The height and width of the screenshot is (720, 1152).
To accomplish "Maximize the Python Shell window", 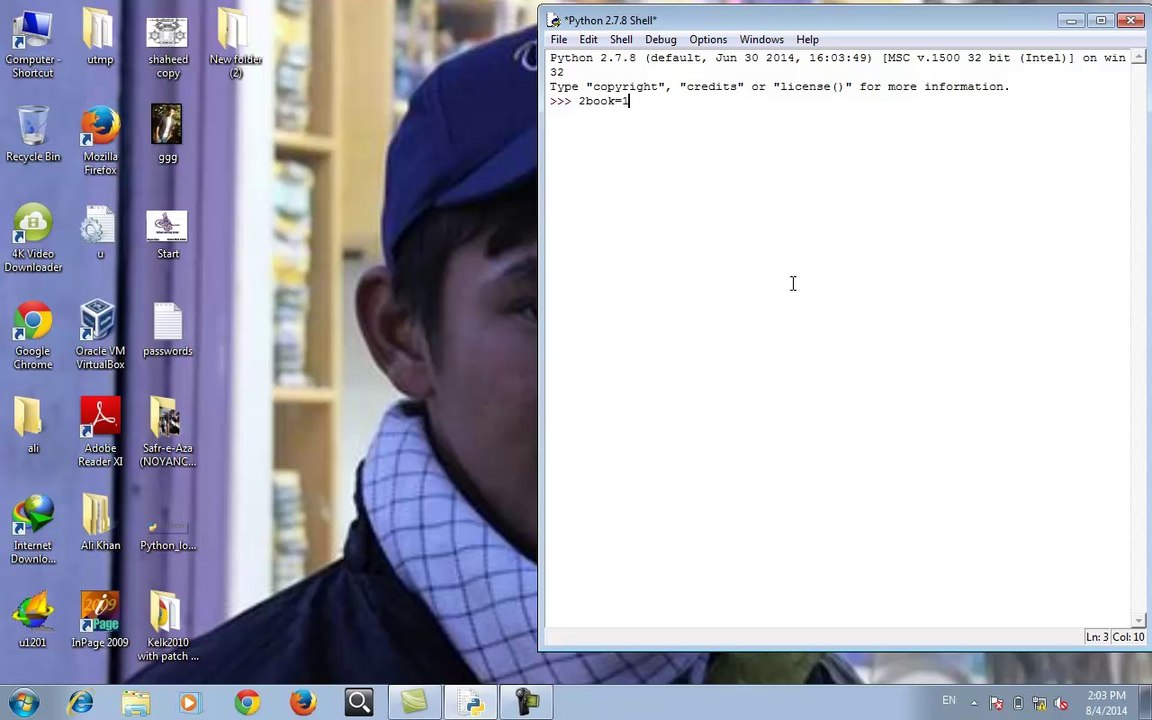I will 1101,21.
